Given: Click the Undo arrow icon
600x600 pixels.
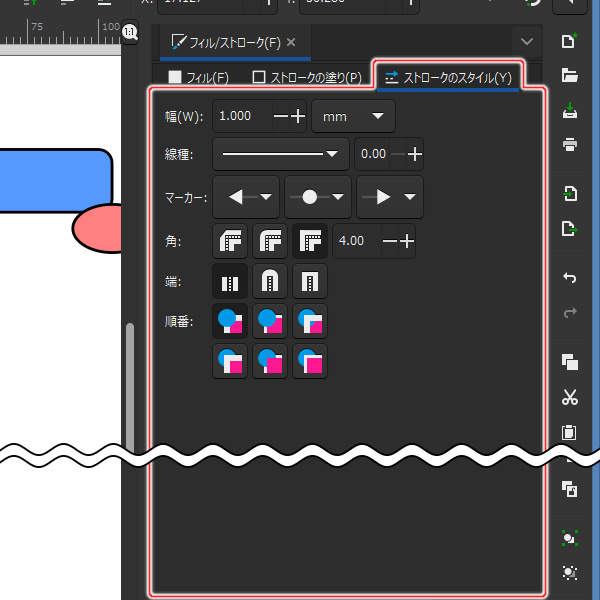Looking at the screenshot, I should pyautogui.click(x=570, y=277).
